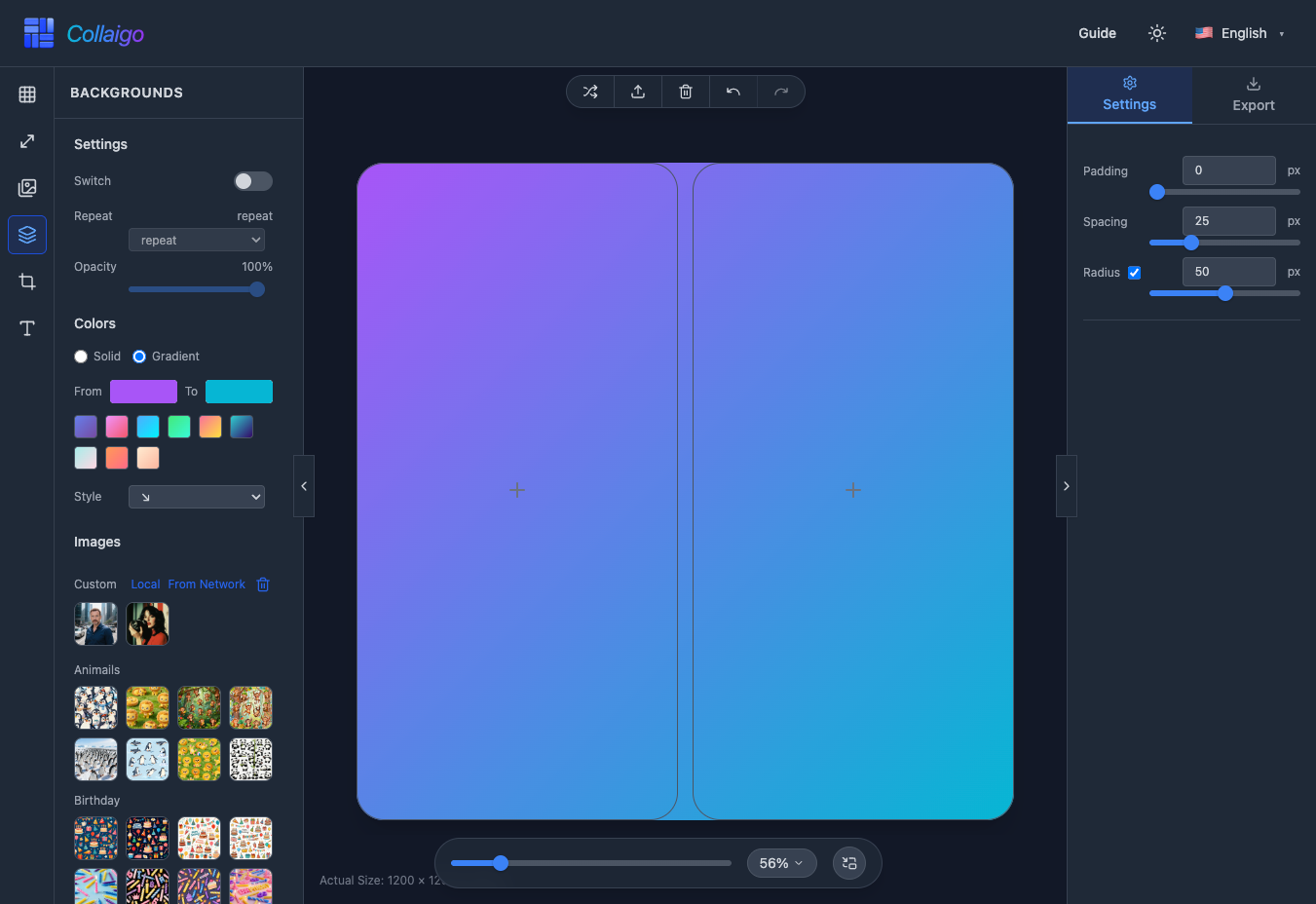Adjust the Padding slider
This screenshot has width=1316, height=904.
pyautogui.click(x=1224, y=192)
